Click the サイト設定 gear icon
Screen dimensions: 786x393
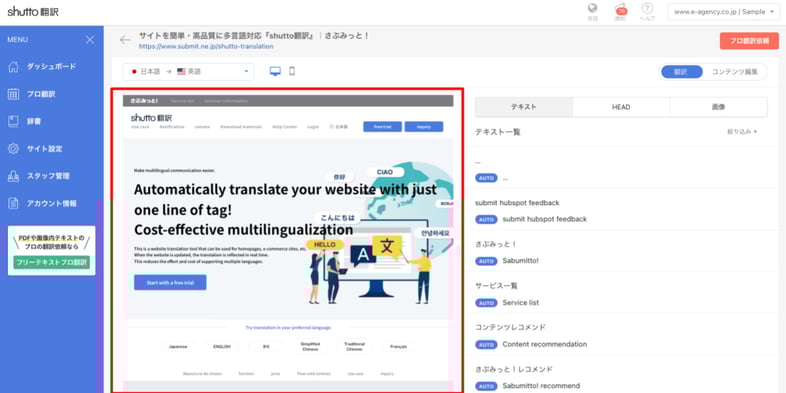pyautogui.click(x=14, y=149)
